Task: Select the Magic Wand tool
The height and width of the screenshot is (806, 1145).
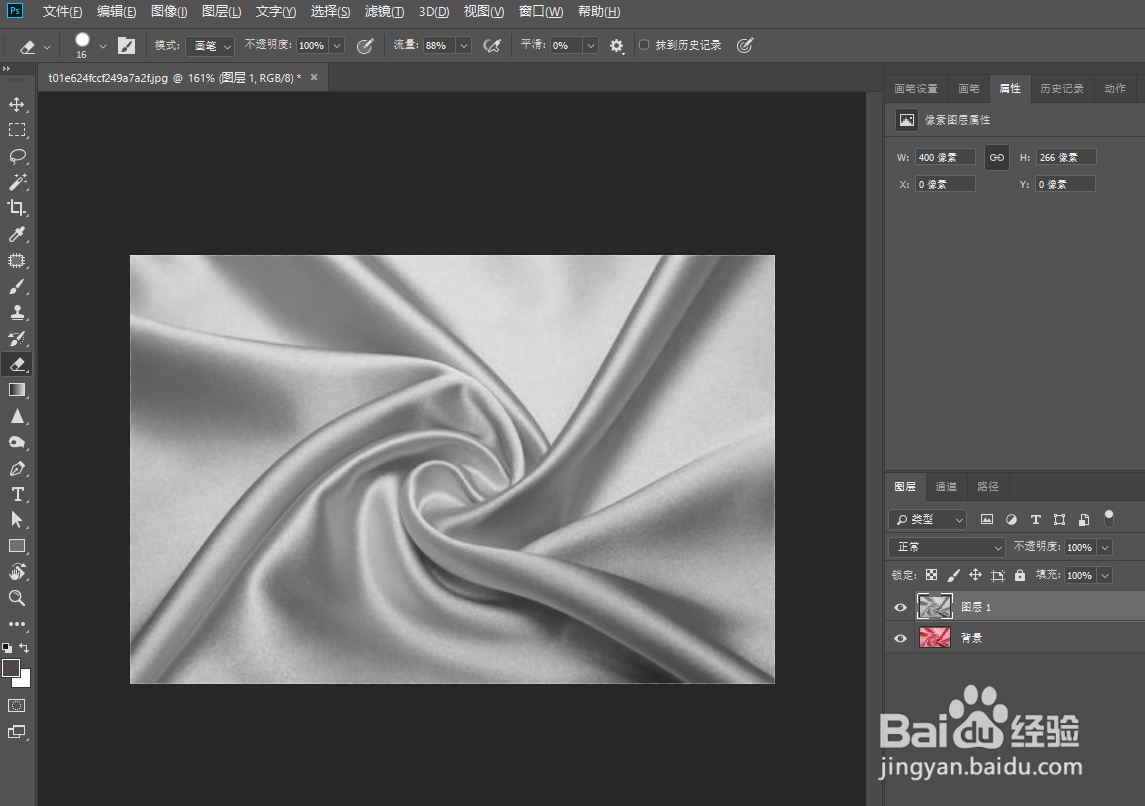Action: point(17,182)
